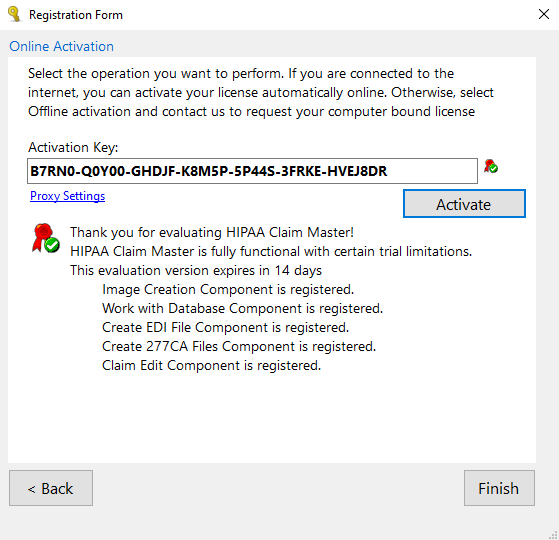Go back with the Back button
The image size is (559, 540).
click(51, 488)
